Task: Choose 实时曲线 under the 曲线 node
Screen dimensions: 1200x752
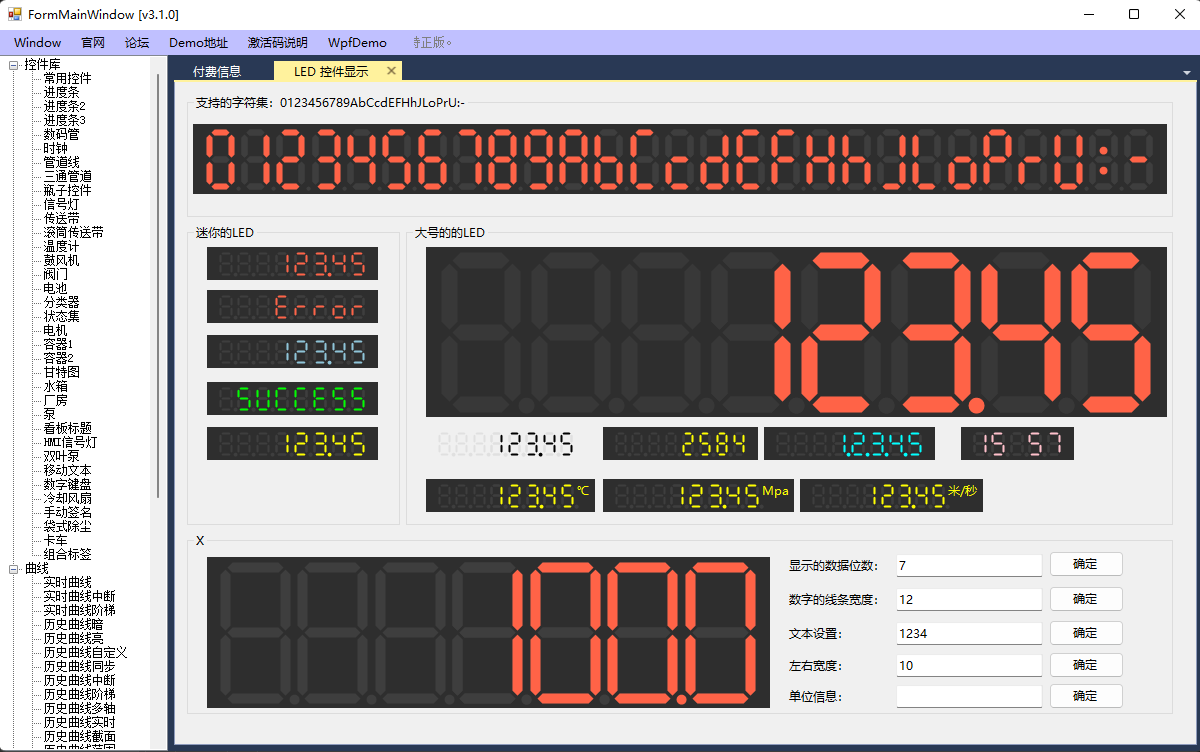Action: (x=67, y=582)
